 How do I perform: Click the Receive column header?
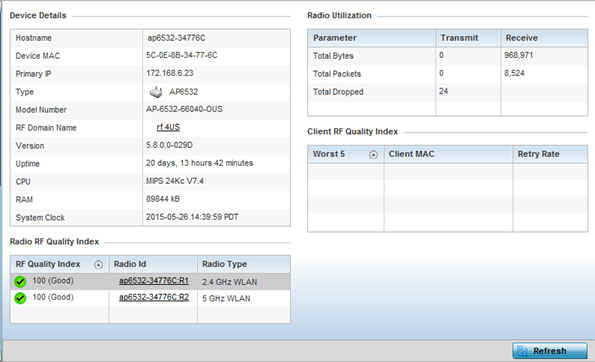[x=544, y=38]
